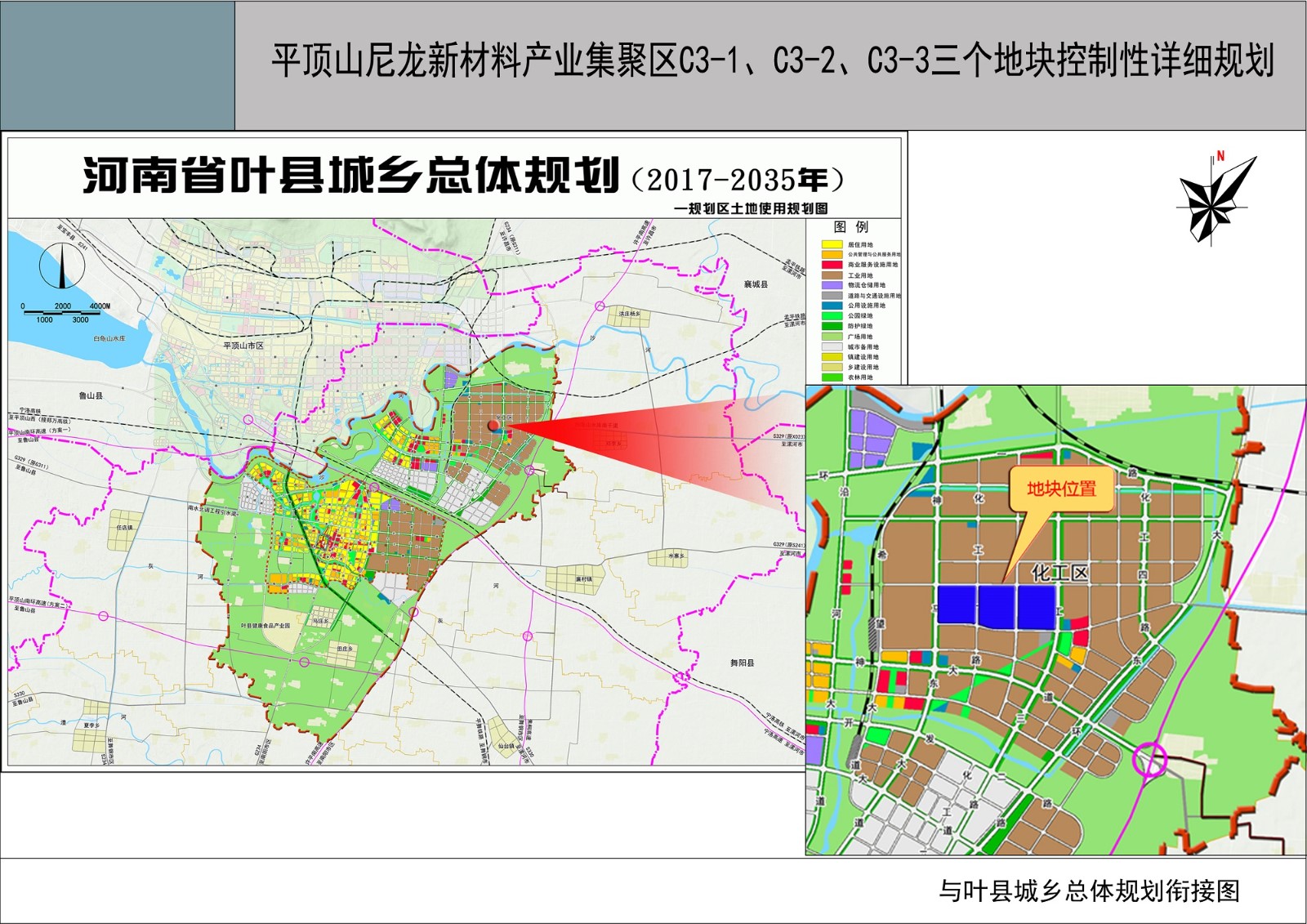Click the 公园绿地 legend label

(x=860, y=315)
